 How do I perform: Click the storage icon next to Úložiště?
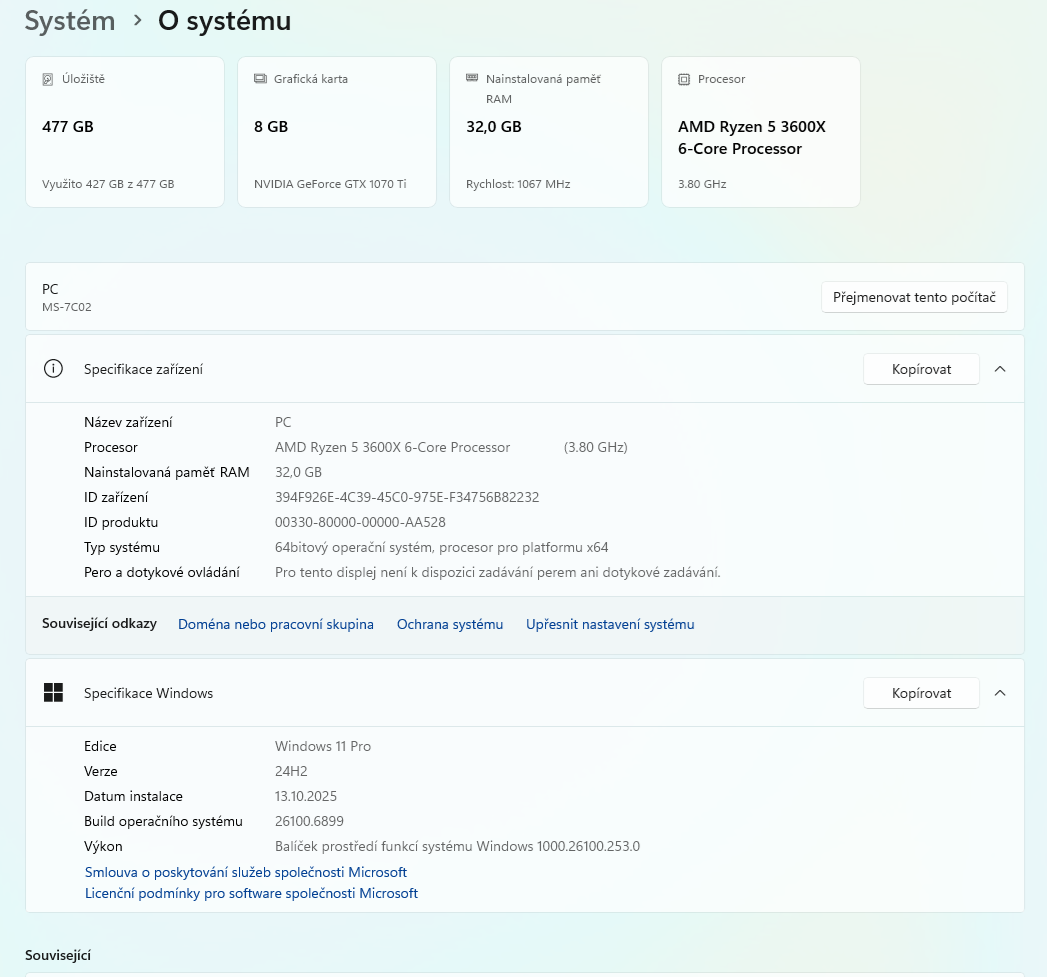tap(48, 79)
